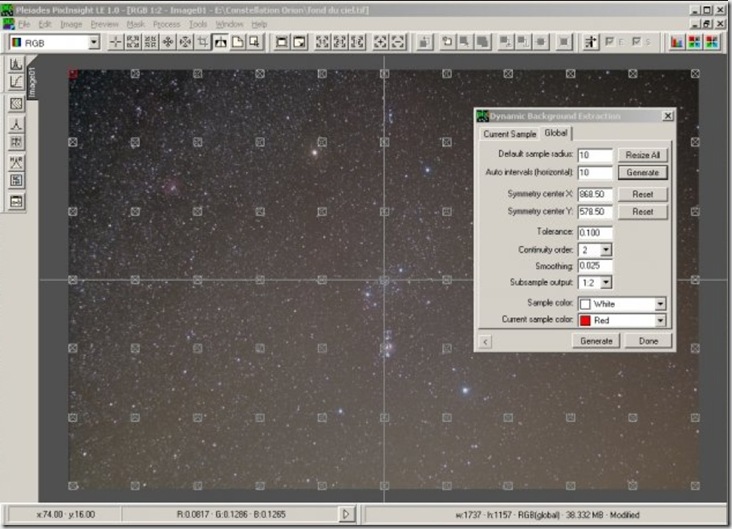Click the Tolerance field showing 0.100
Image resolution: width=732 pixels, height=529 pixels.
click(x=595, y=233)
